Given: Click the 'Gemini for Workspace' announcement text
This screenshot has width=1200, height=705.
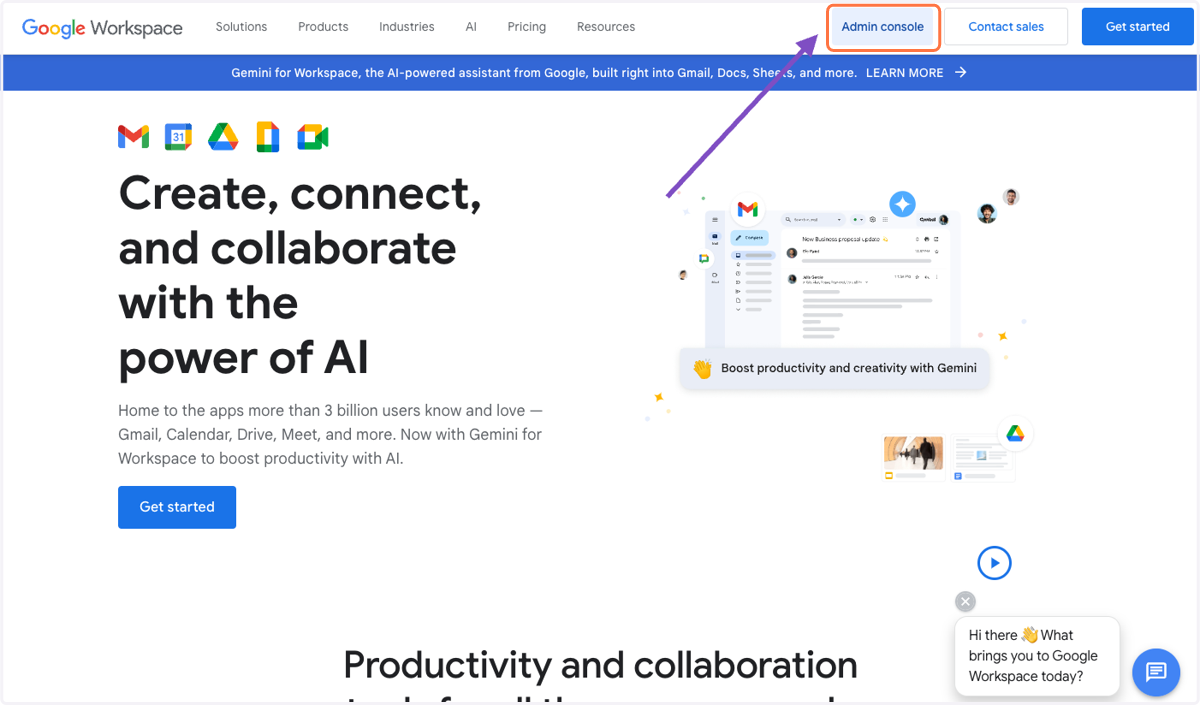Looking at the screenshot, I should (x=544, y=72).
